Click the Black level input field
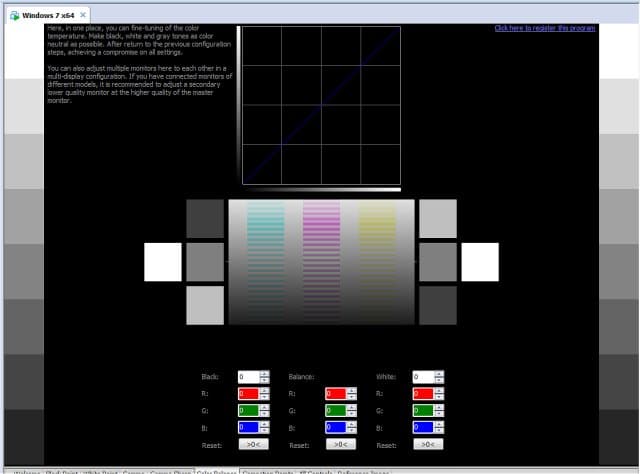The image size is (640, 474). click(249, 377)
